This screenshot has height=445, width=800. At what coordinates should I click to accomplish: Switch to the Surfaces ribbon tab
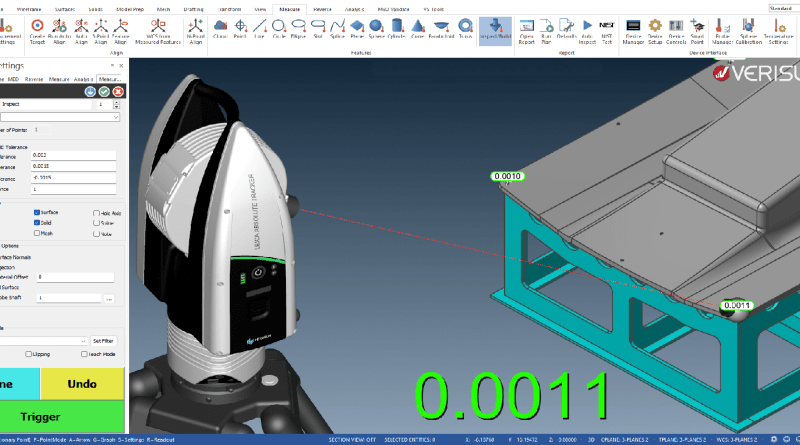click(x=65, y=9)
